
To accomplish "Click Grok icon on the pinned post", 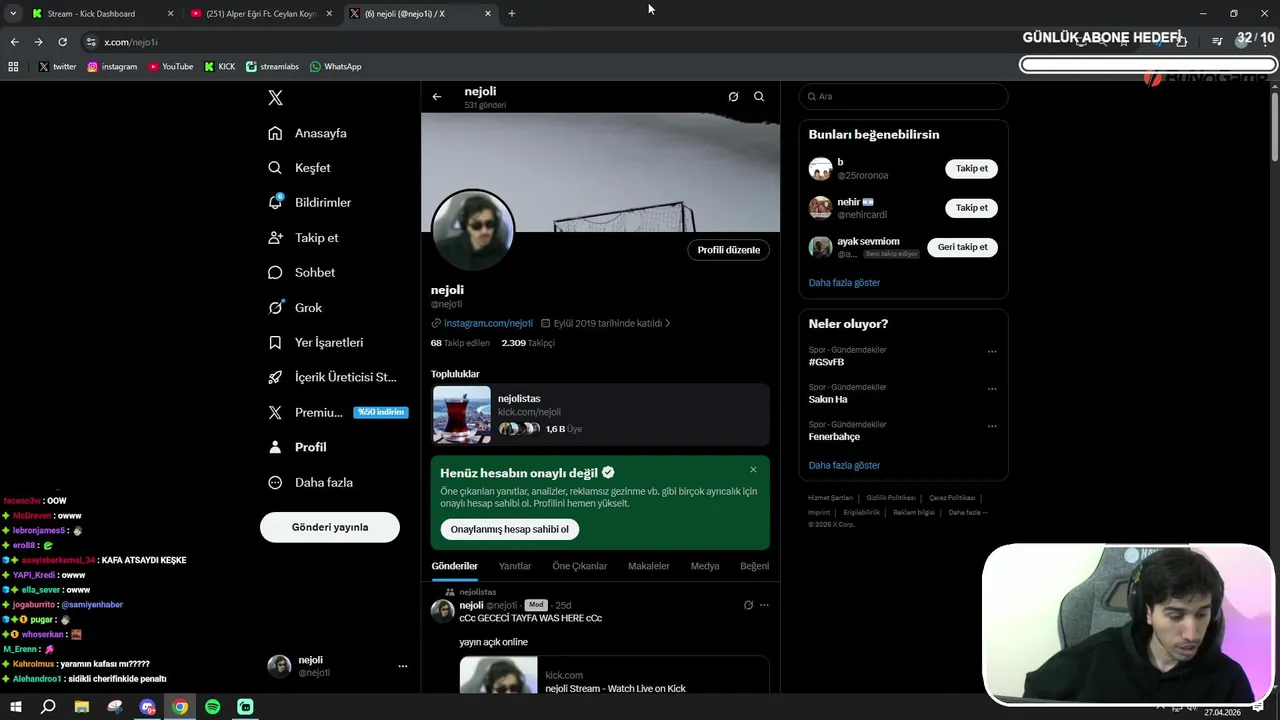I will (x=748, y=605).
